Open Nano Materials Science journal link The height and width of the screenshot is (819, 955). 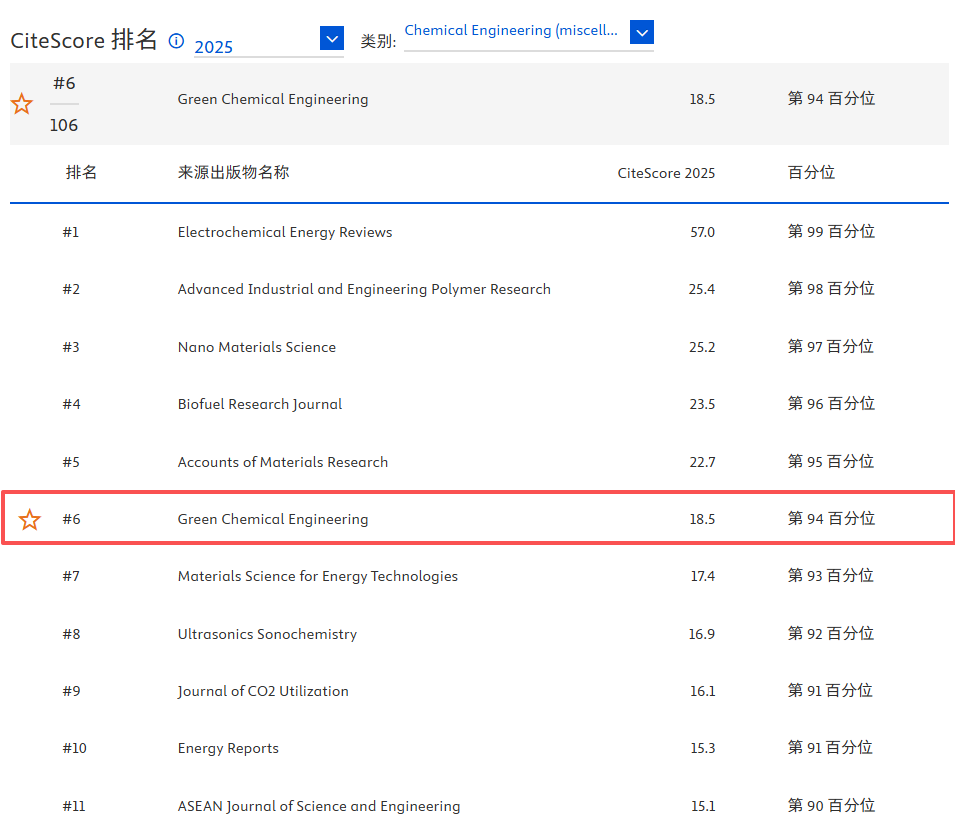tap(257, 347)
